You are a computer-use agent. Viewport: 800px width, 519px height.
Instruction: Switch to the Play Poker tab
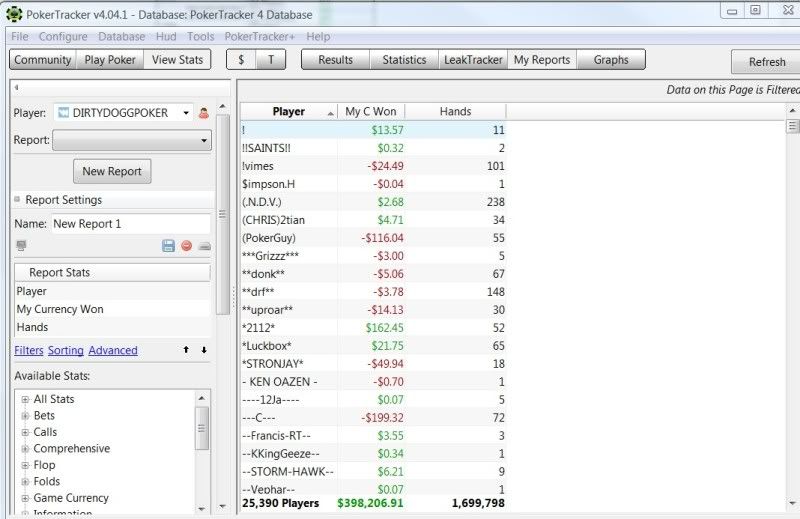[x=110, y=60]
